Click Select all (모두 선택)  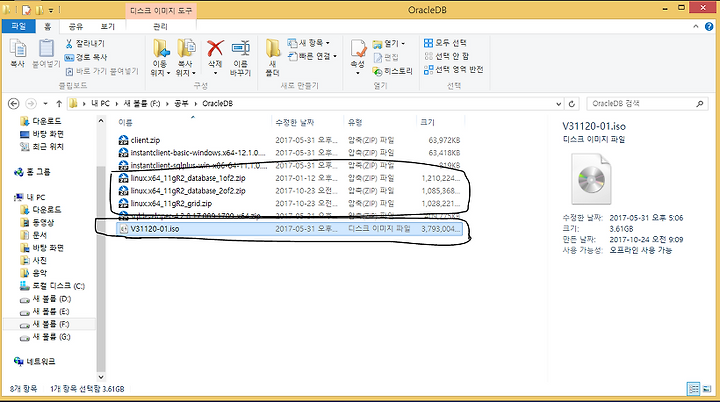coord(445,43)
